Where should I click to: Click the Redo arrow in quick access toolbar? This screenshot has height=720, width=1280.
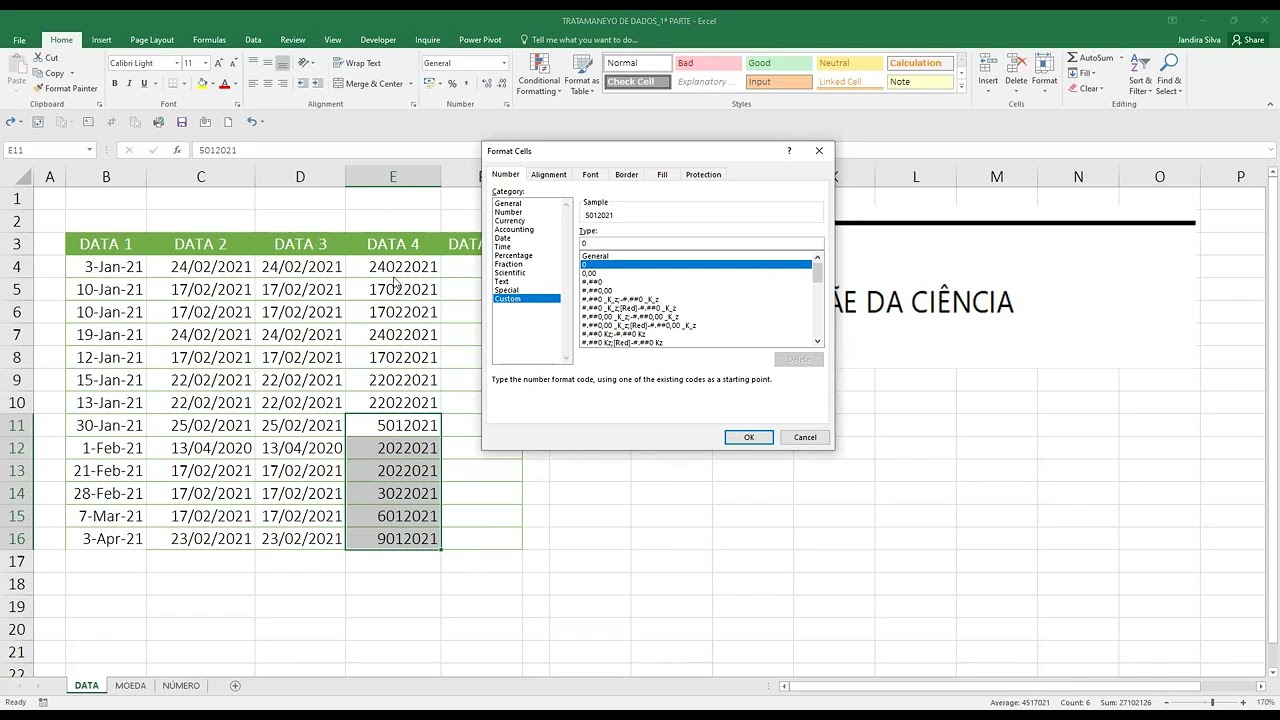(10, 122)
